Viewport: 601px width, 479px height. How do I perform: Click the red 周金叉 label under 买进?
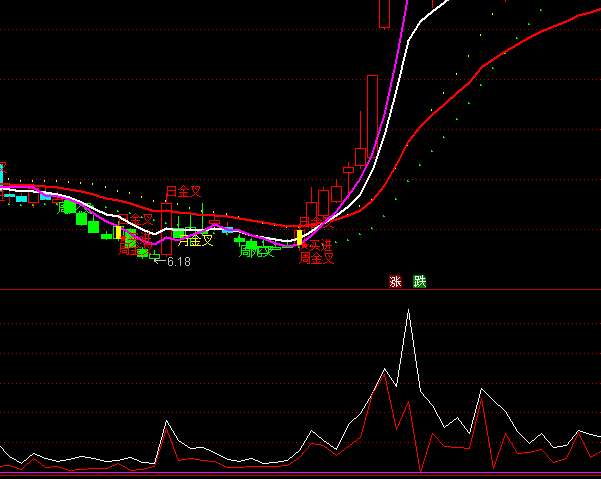317,258
